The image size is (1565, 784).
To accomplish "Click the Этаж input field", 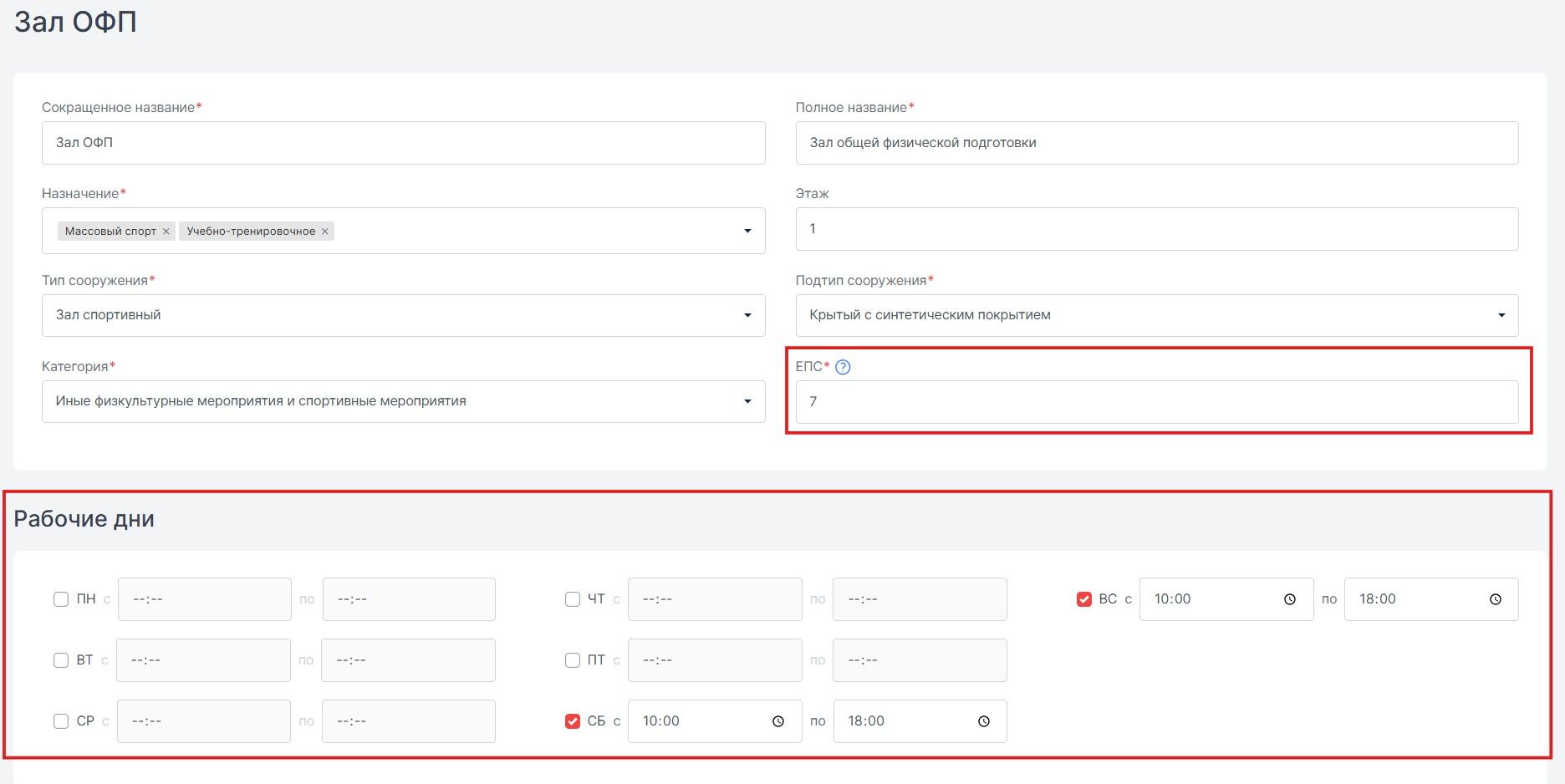I will pos(1157,229).
